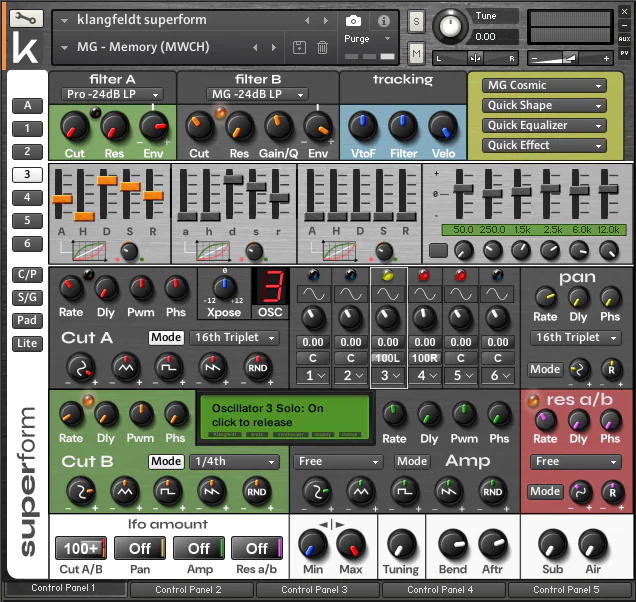Viewport: 636px width, 602px height.
Task: Mute the instrument with M button
Action: 416,52
